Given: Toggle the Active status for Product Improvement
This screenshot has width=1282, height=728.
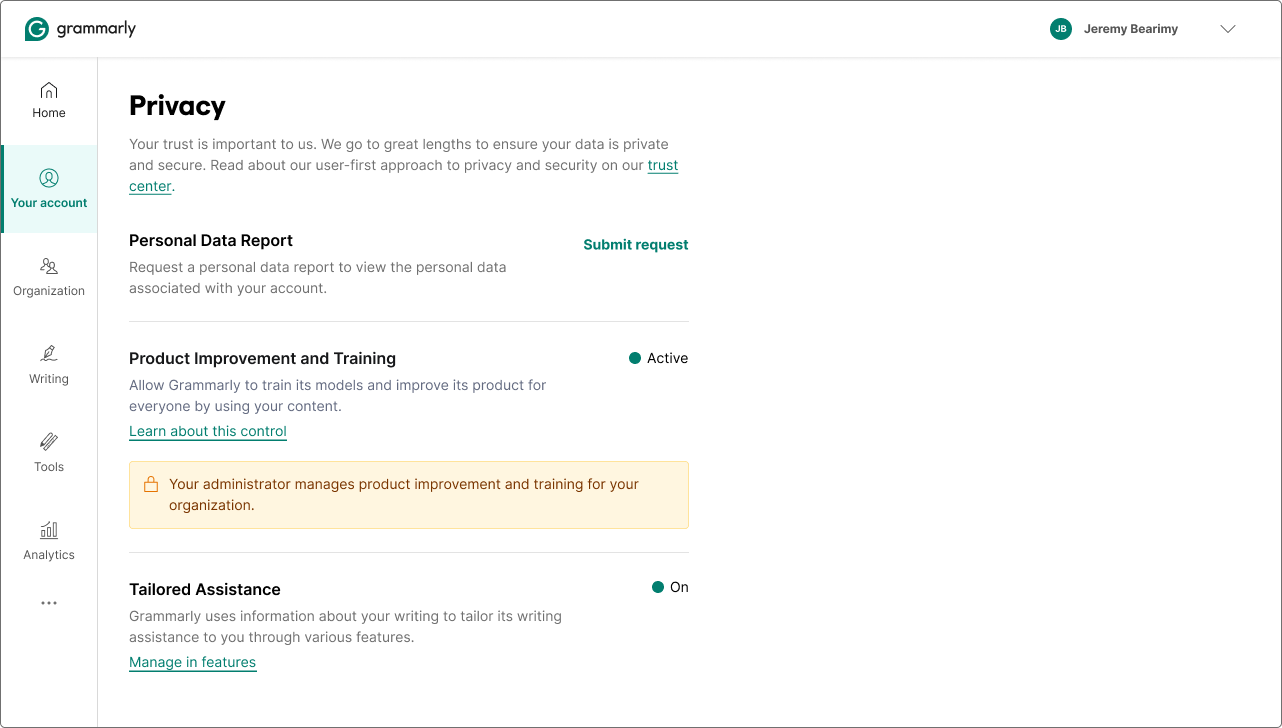Looking at the screenshot, I should (659, 357).
